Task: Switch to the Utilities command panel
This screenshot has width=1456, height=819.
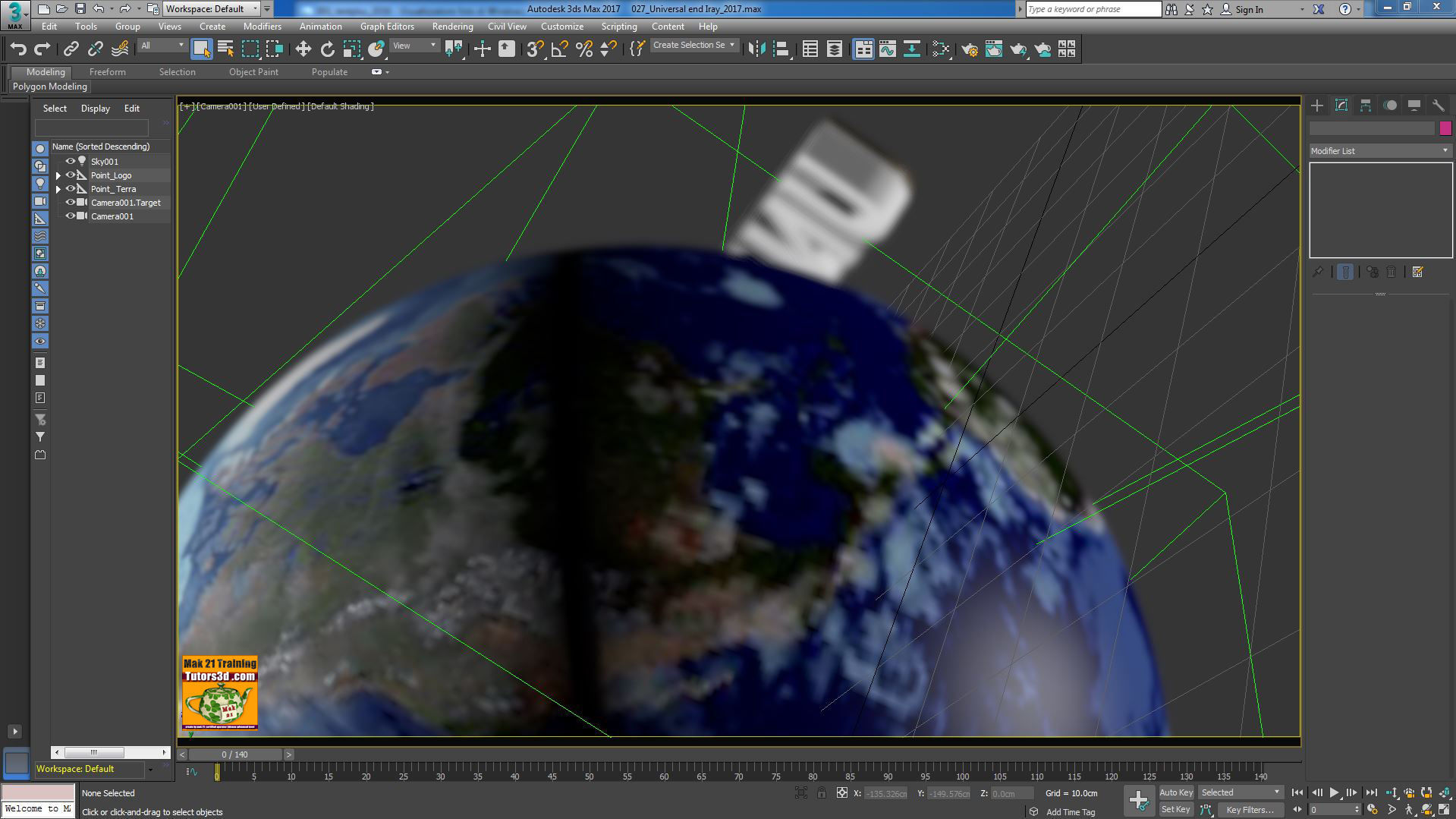Action: (1439, 106)
